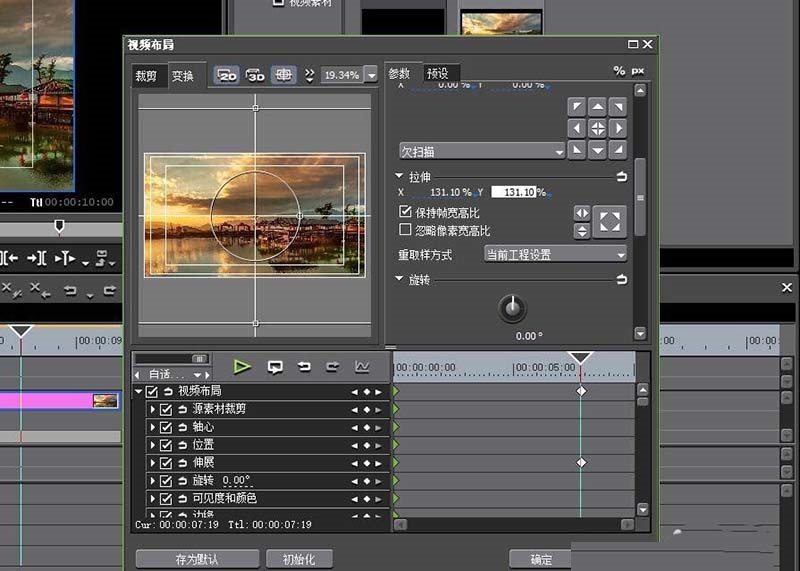Click the undo arrow in keyframe toolbar
800x571 pixels.
coord(304,367)
